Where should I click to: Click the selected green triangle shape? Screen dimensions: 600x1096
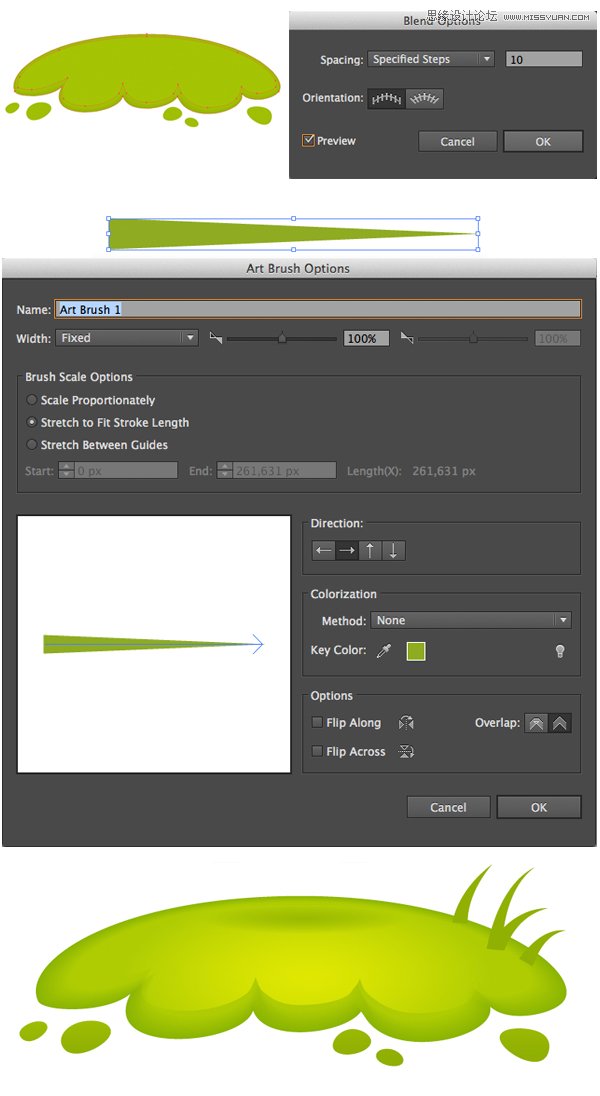(x=293, y=234)
